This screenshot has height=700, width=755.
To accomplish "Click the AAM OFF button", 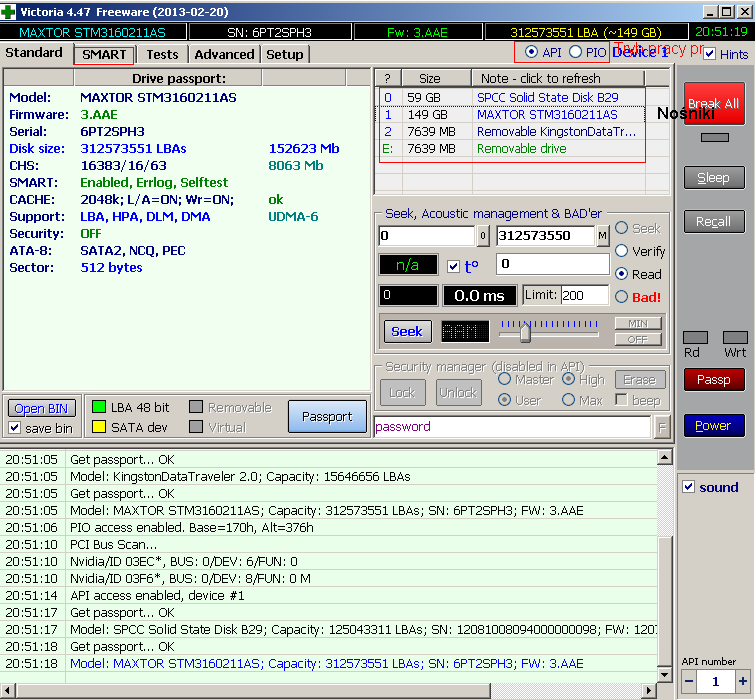I will [x=638, y=339].
